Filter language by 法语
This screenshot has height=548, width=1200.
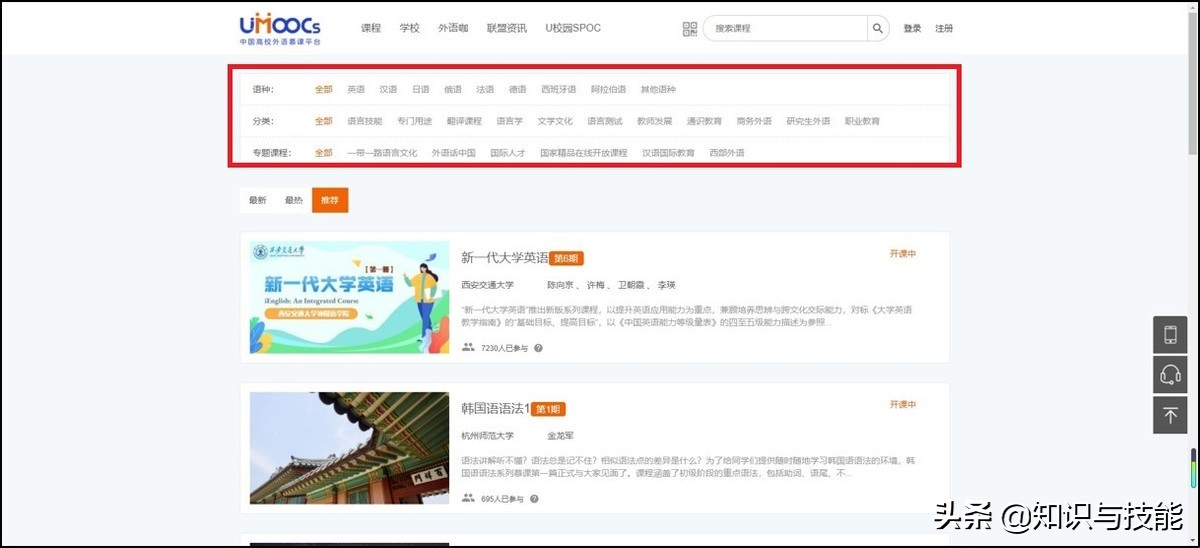(485, 90)
